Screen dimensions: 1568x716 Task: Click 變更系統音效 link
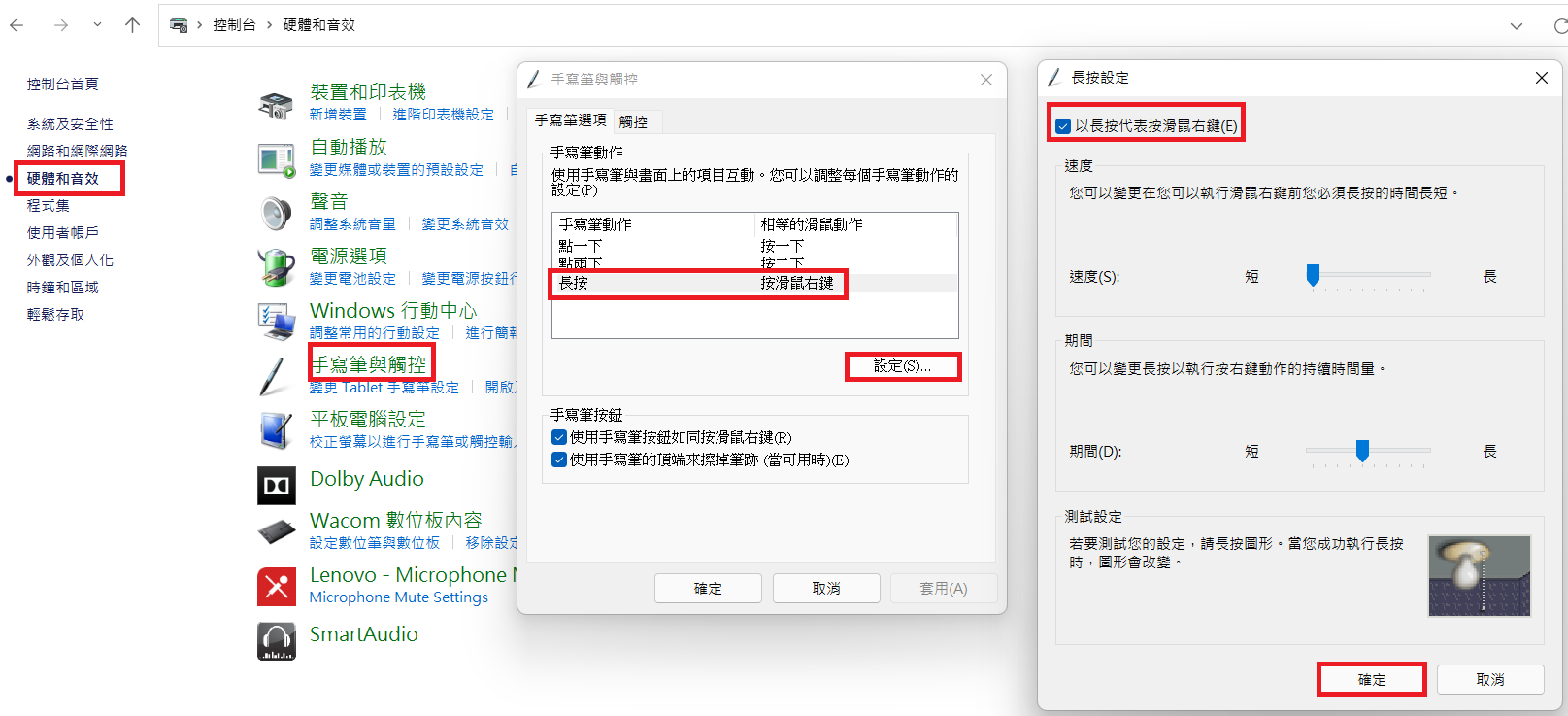click(465, 224)
